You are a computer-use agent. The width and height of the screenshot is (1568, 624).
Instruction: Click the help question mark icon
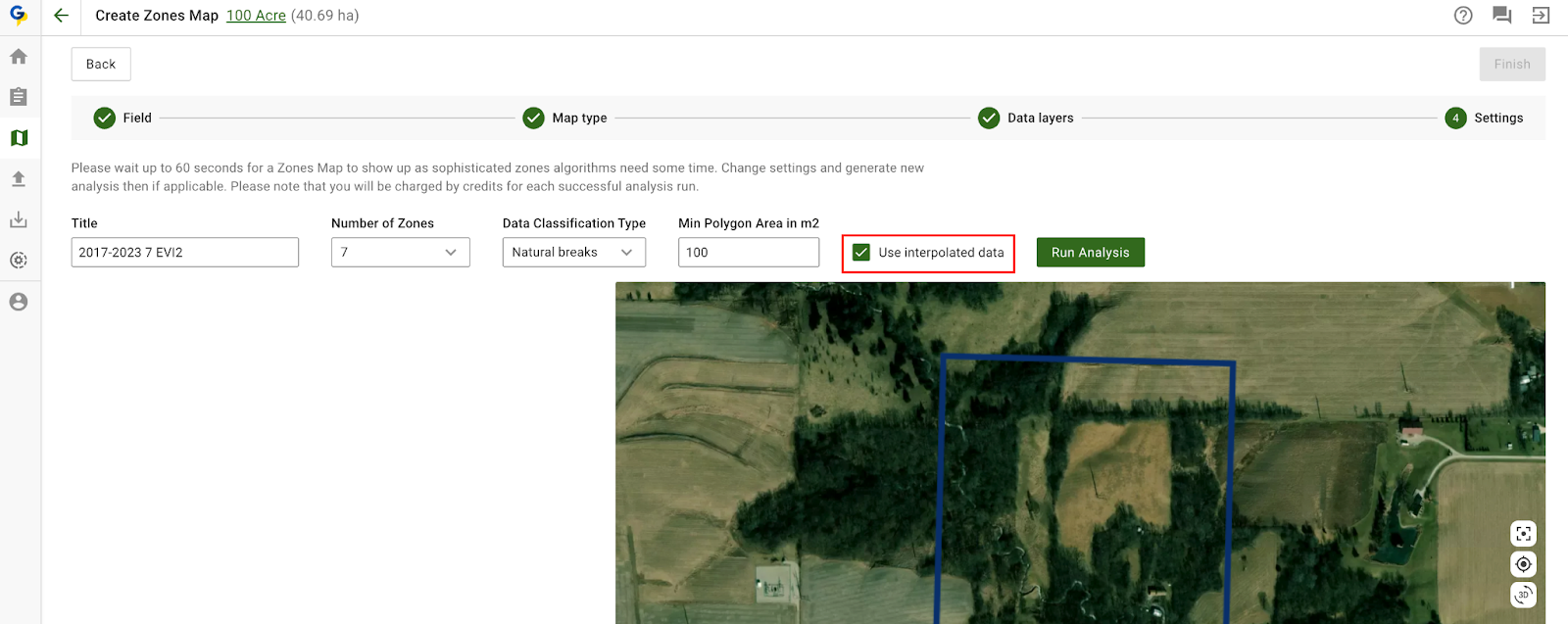tap(1463, 16)
